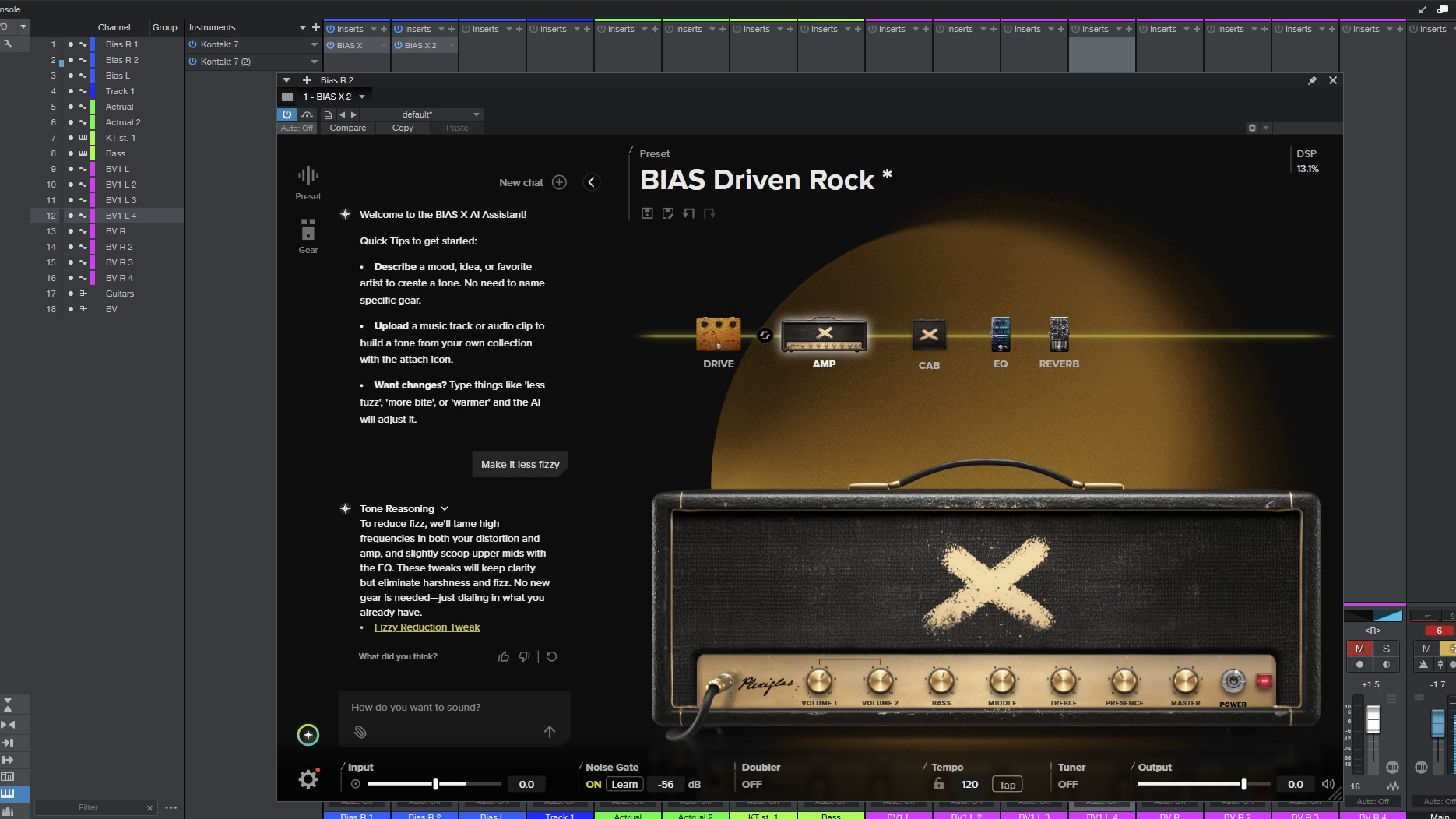Open the Gear sidebar view
Image resolution: width=1456 pixels, height=819 pixels.
(308, 236)
